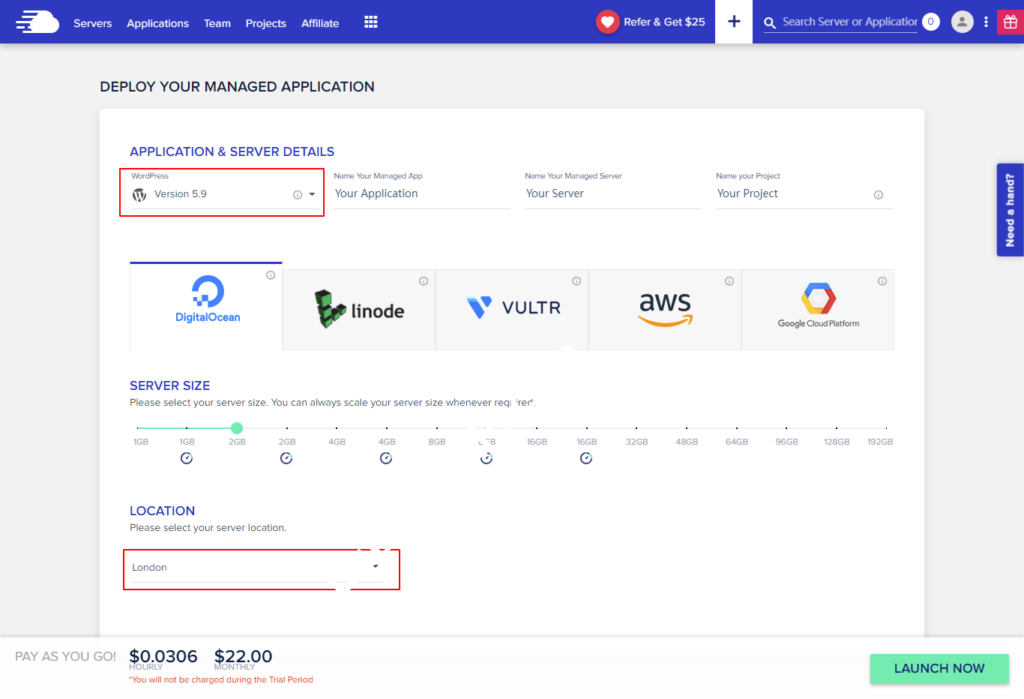Open the three-dot options menu

pyautogui.click(x=986, y=22)
